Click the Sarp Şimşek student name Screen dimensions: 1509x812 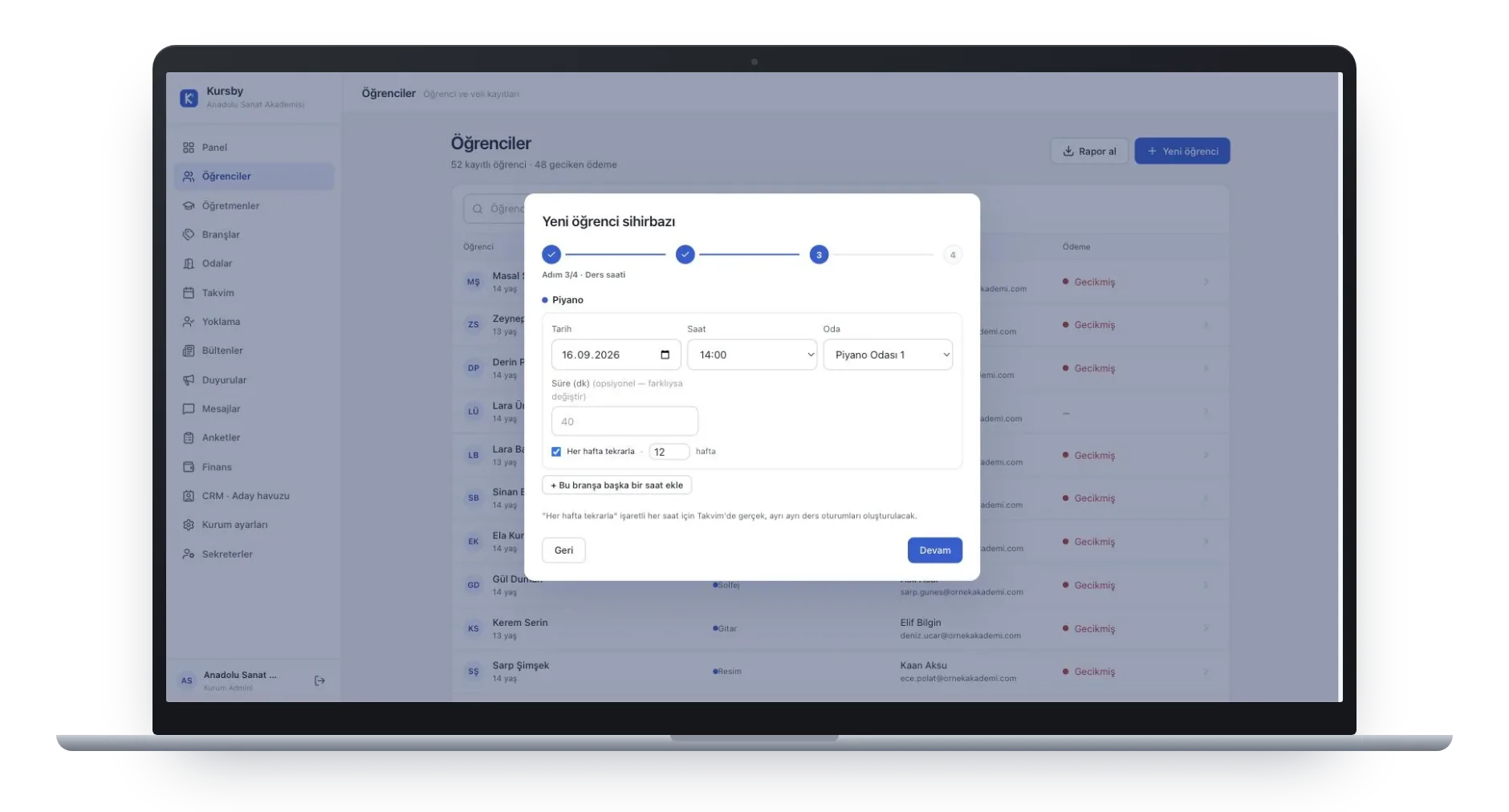[x=521, y=666]
